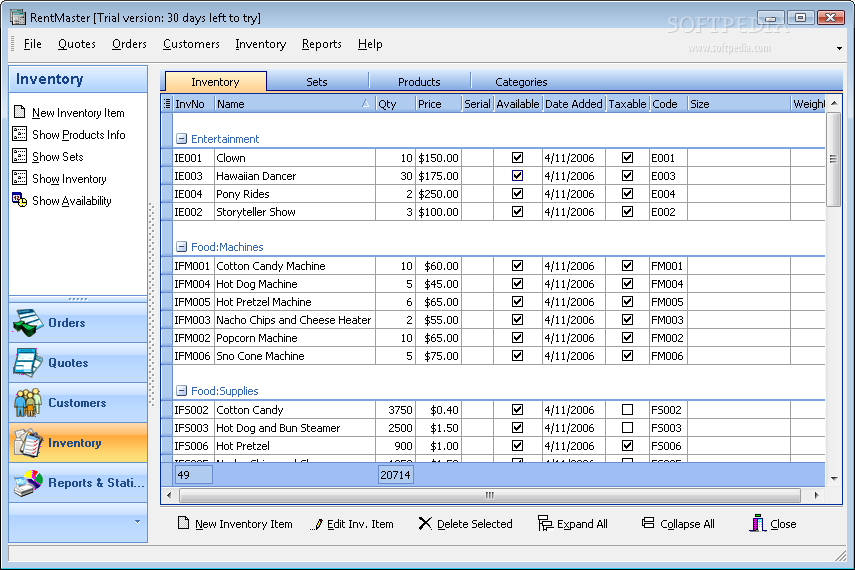Click the Qty column header

pyautogui.click(x=395, y=104)
